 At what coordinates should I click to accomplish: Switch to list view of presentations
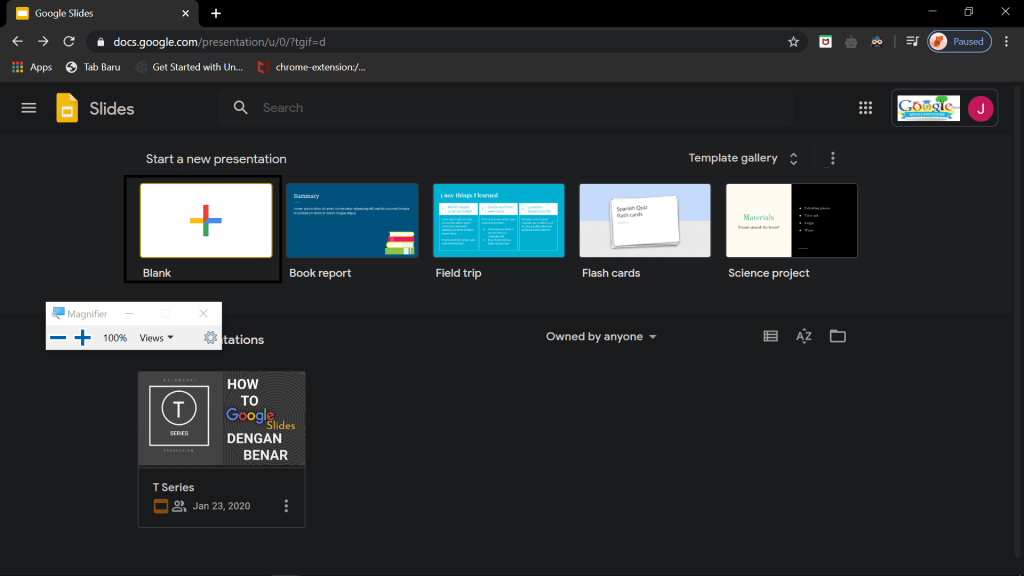[770, 336]
